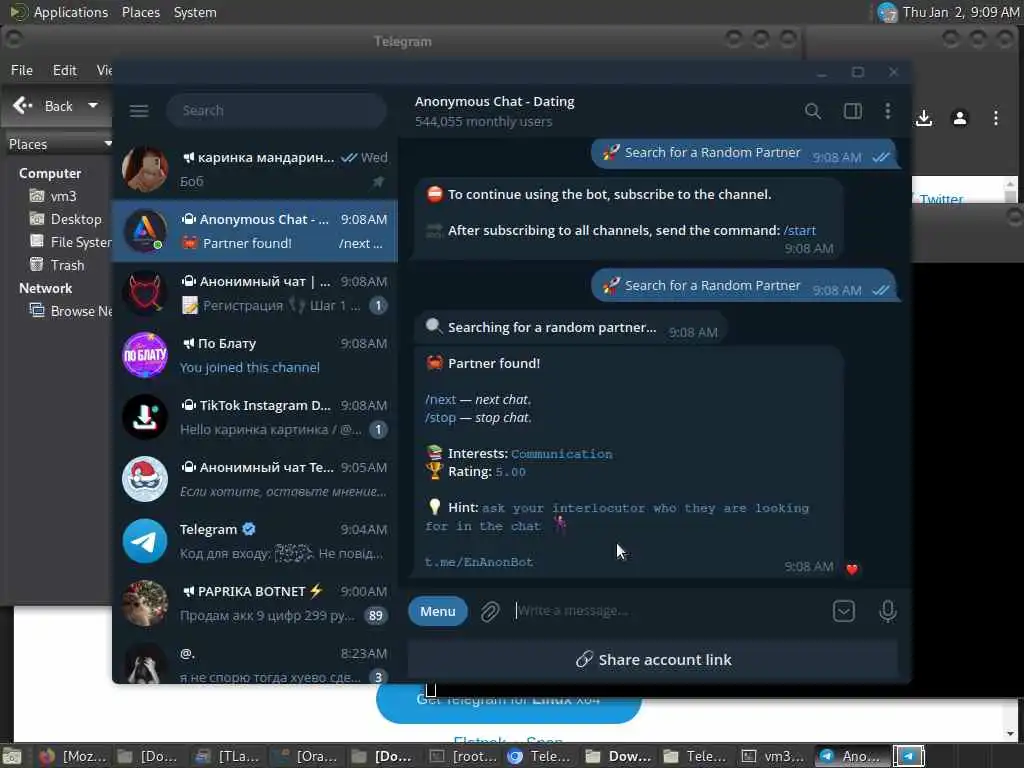Open t.me/EnAnonBot link
Screen dimensions: 1024x768
tap(479, 562)
